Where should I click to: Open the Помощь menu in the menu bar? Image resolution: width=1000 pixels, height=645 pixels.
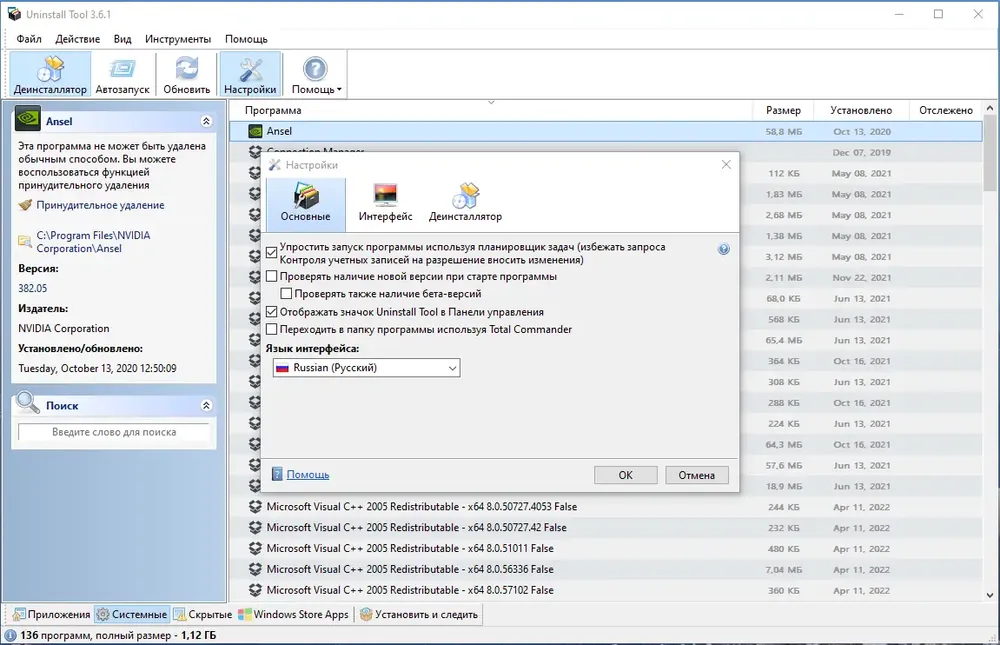(246, 39)
